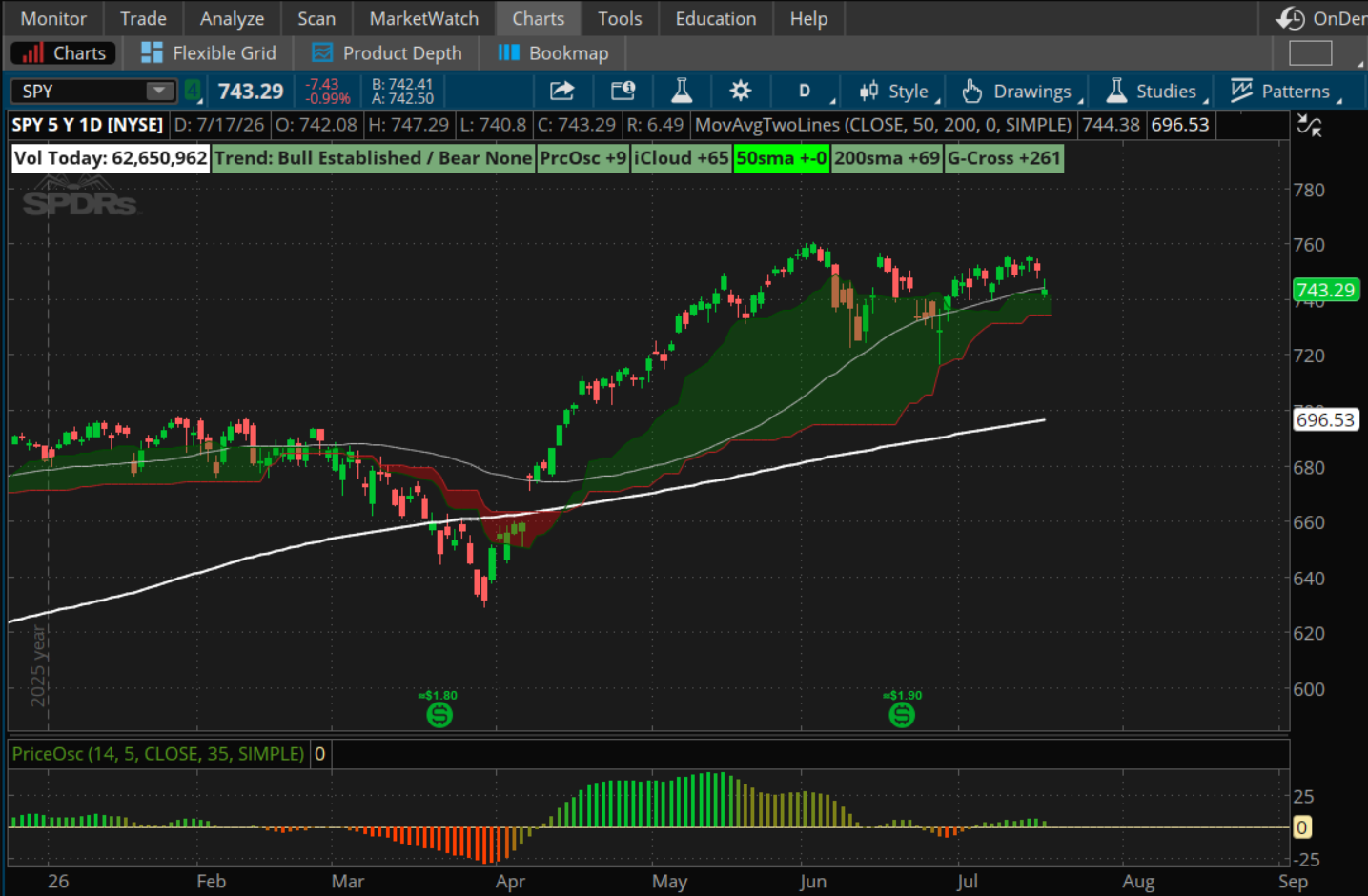The image size is (1368, 896).
Task: Switch to the Analyze tab
Action: 232,18
